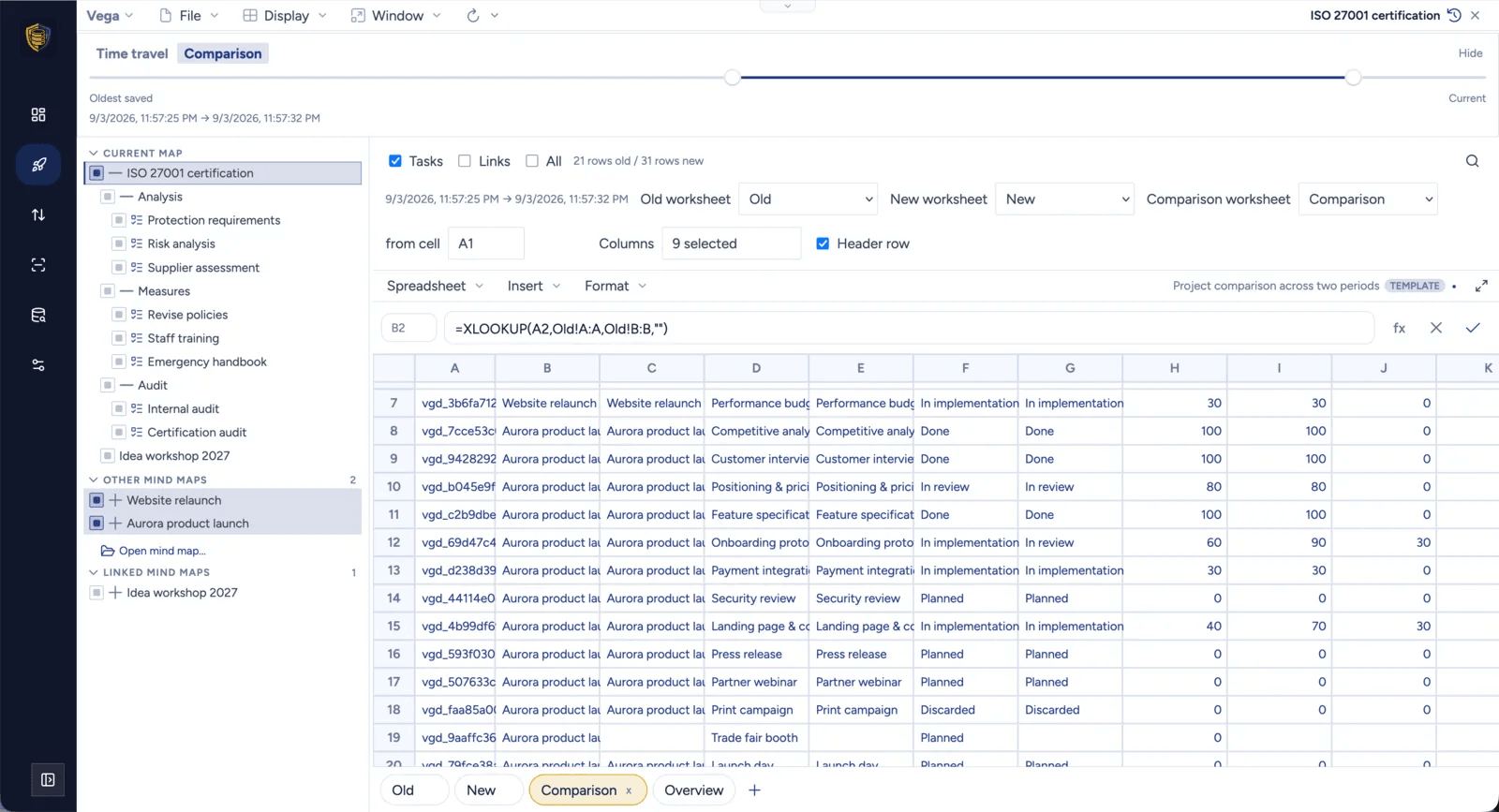Viewport: 1499px width, 812px height.
Task: Click the search magnifier icon
Action: (x=1472, y=161)
